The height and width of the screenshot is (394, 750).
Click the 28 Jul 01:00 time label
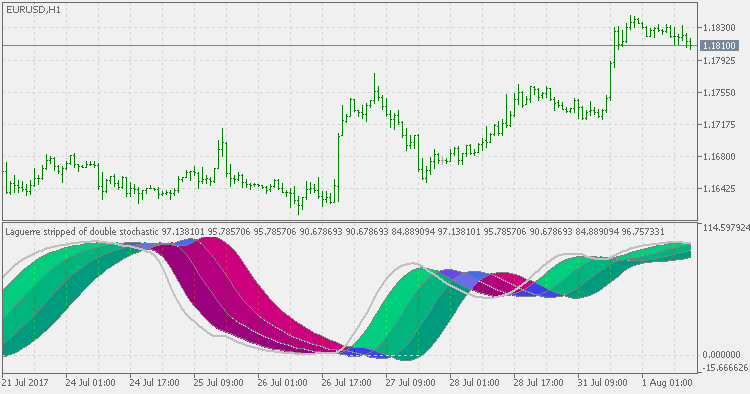click(x=474, y=383)
